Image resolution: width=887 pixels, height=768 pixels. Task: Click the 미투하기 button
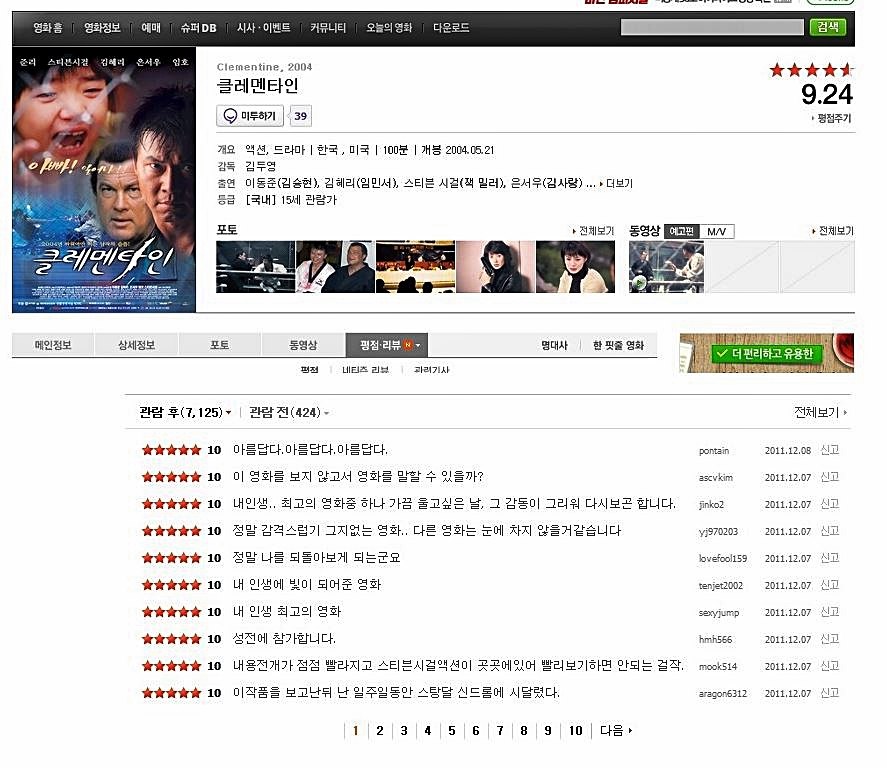tap(249, 115)
